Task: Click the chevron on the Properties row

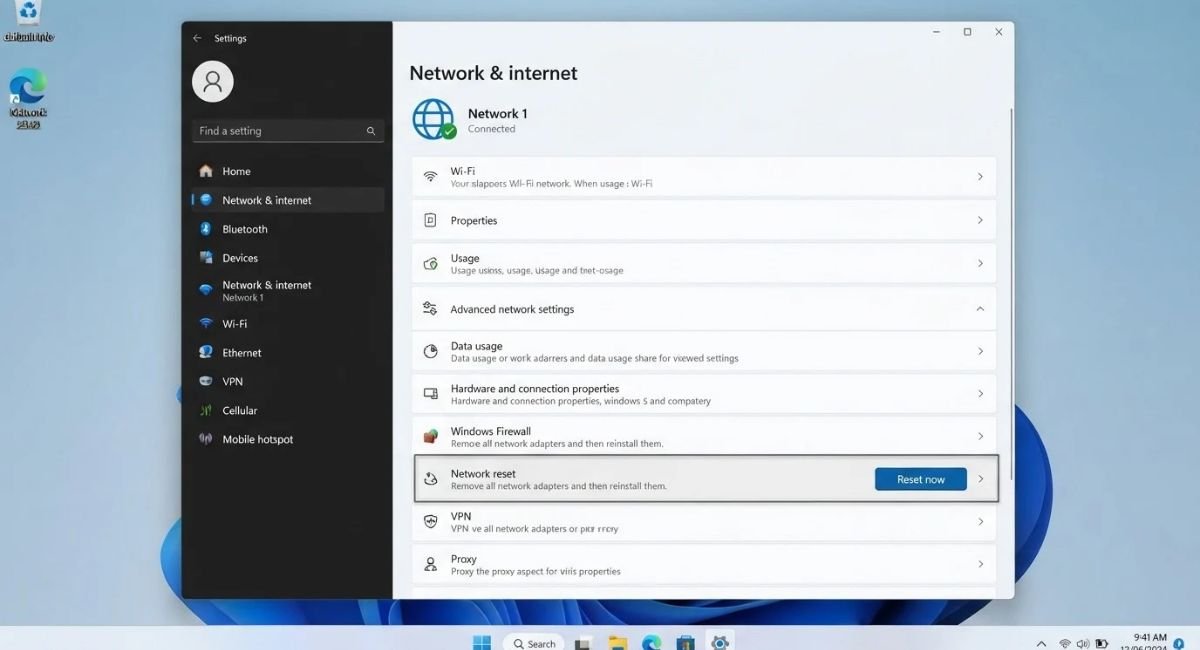Action: 980,220
